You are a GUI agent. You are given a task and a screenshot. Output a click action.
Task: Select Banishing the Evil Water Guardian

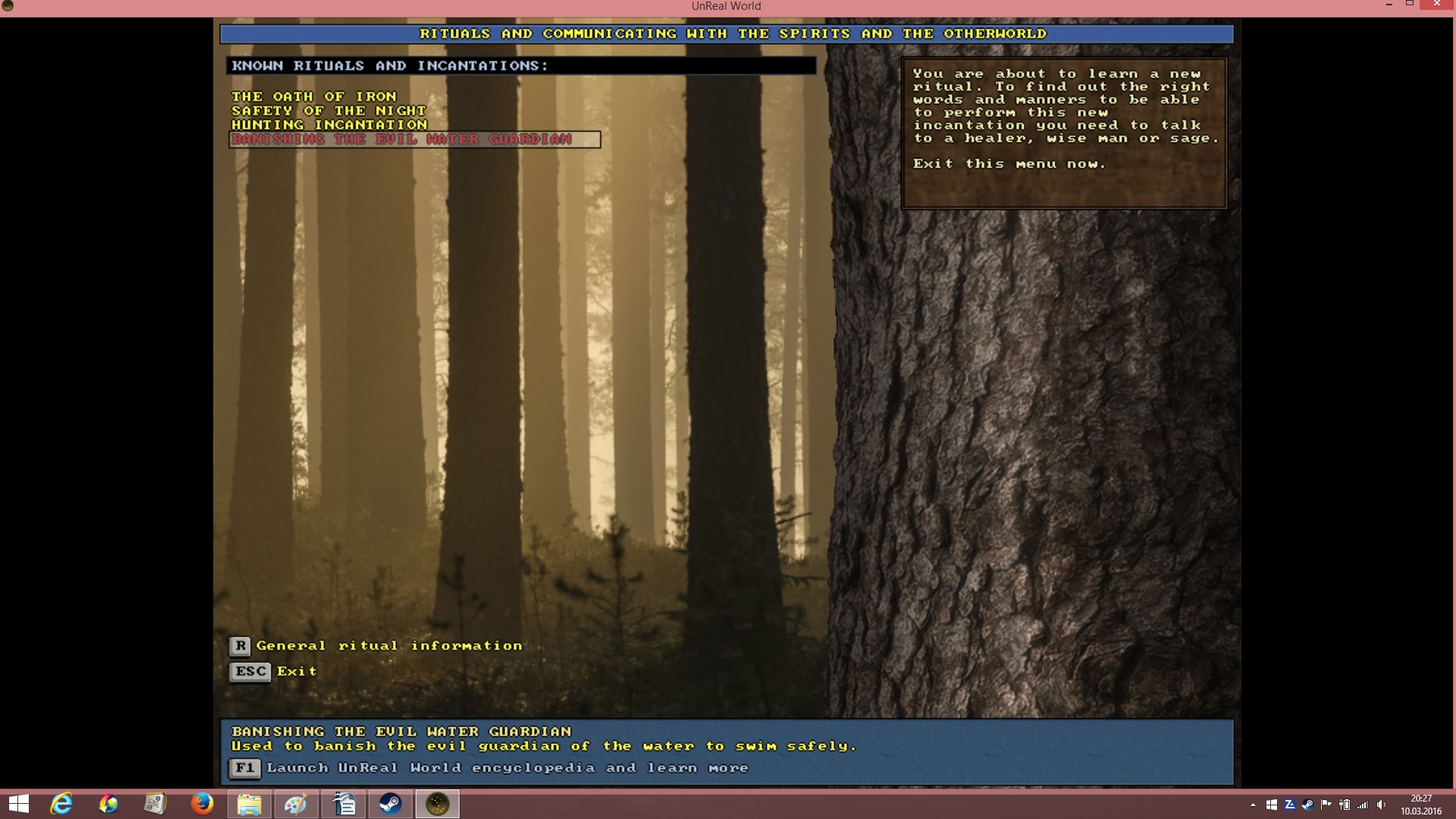click(414, 140)
